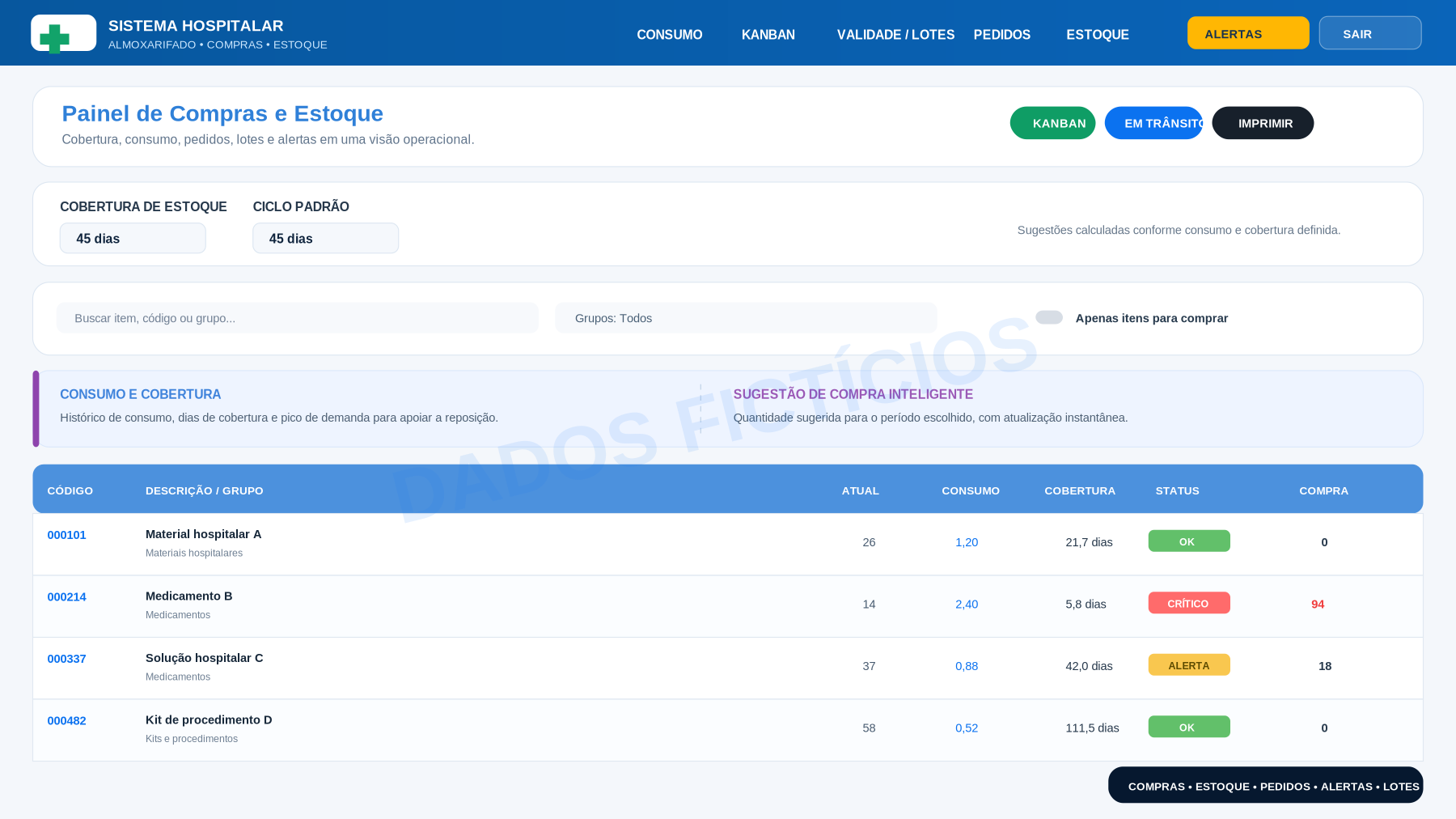Screen dimensions: 1456x819
Task: Focus the 'Buscar item, código ou grupo' search field
Action: 297,318
